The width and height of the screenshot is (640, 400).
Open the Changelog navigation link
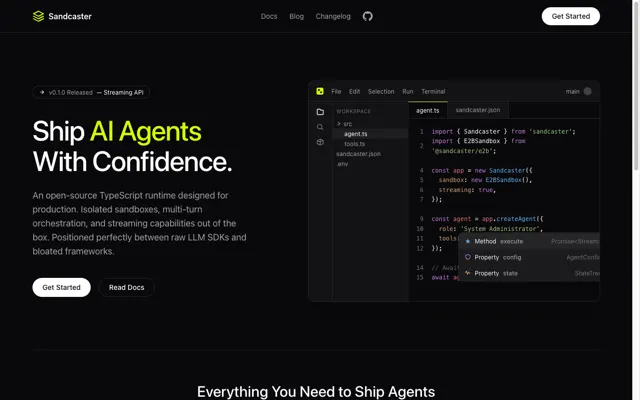333,16
